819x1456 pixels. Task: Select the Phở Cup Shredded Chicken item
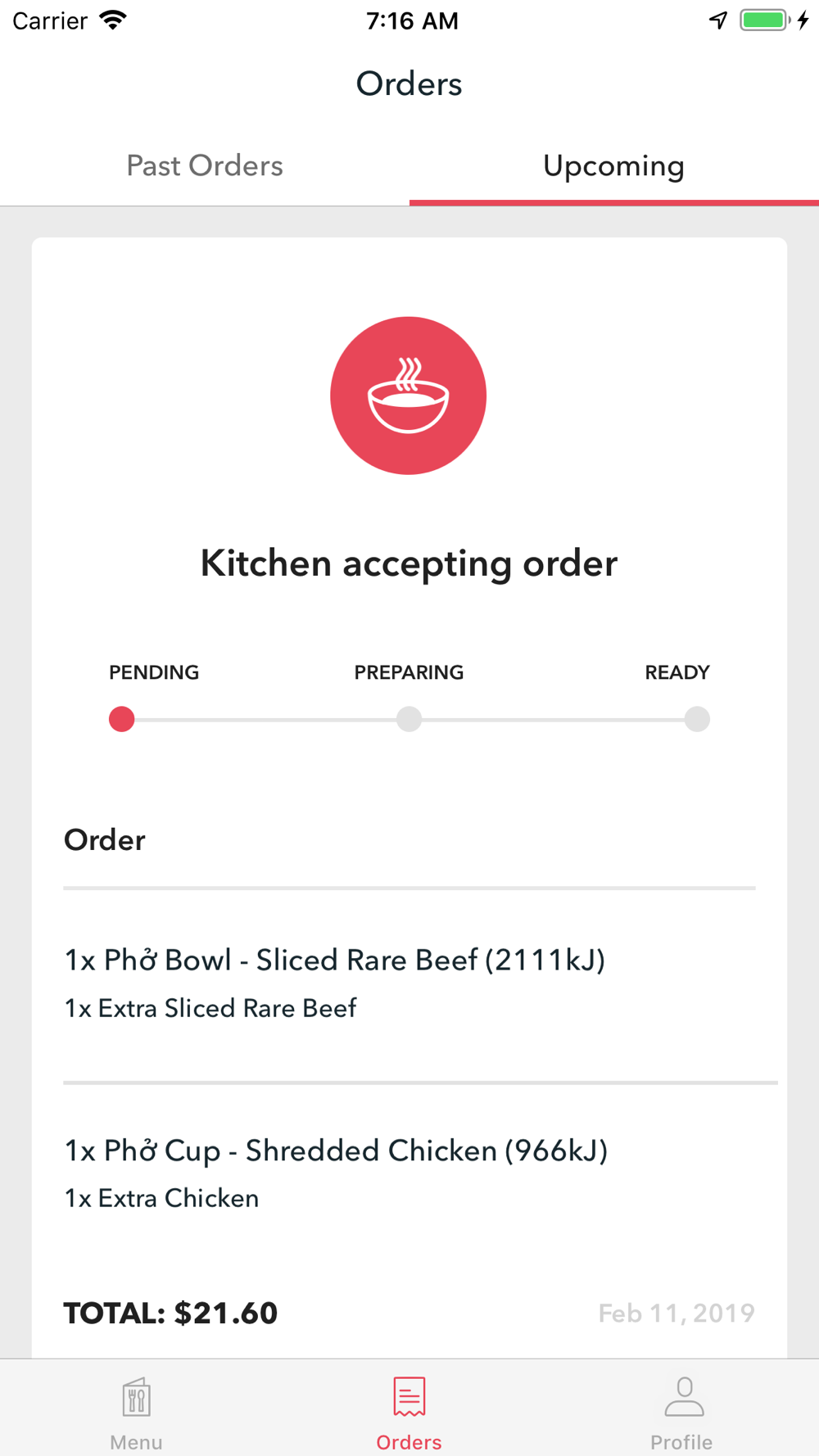[x=336, y=1151]
